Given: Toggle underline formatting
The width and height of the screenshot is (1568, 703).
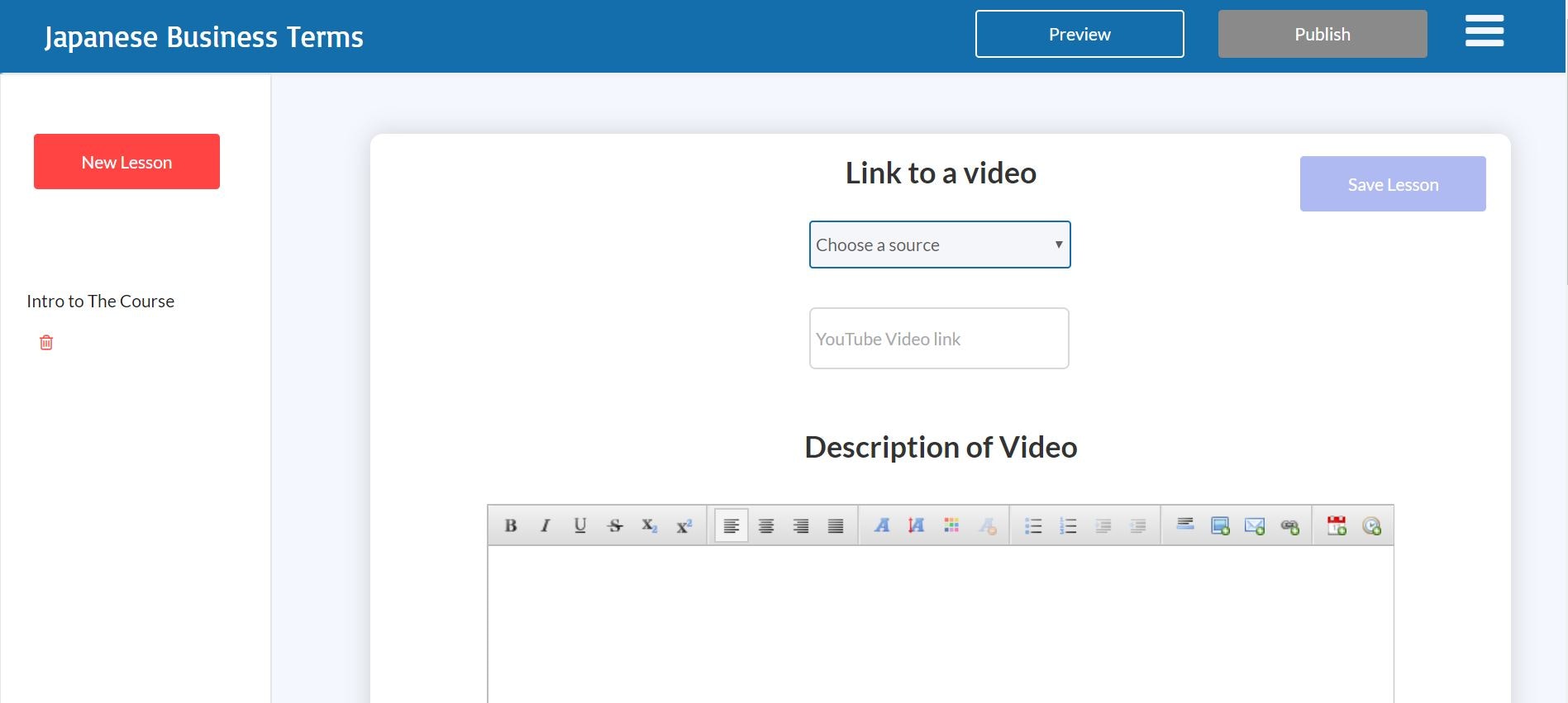Looking at the screenshot, I should (580, 525).
